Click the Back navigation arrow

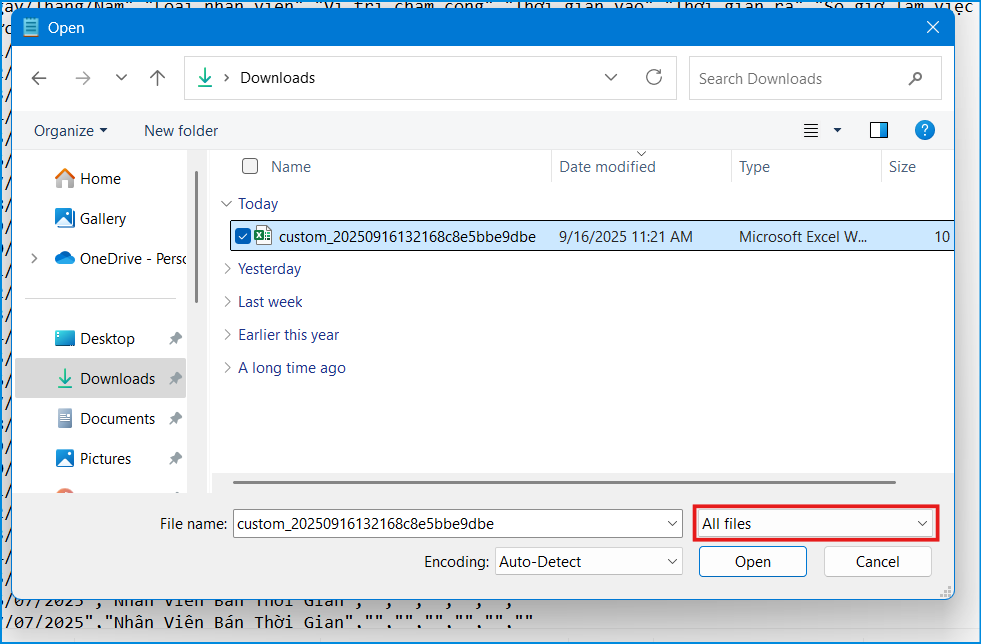coord(39,78)
